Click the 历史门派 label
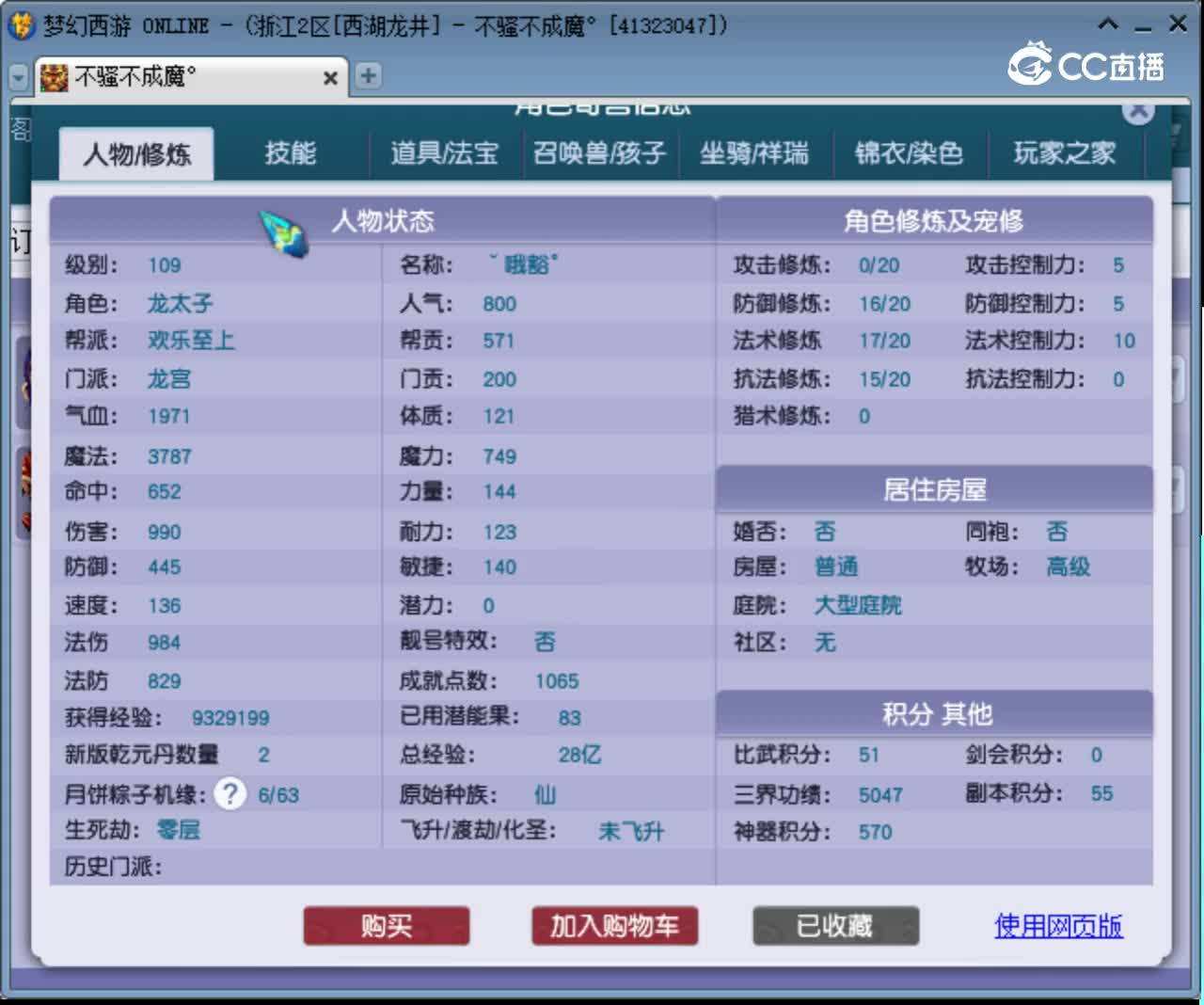The height and width of the screenshot is (1005, 1204). (x=113, y=866)
